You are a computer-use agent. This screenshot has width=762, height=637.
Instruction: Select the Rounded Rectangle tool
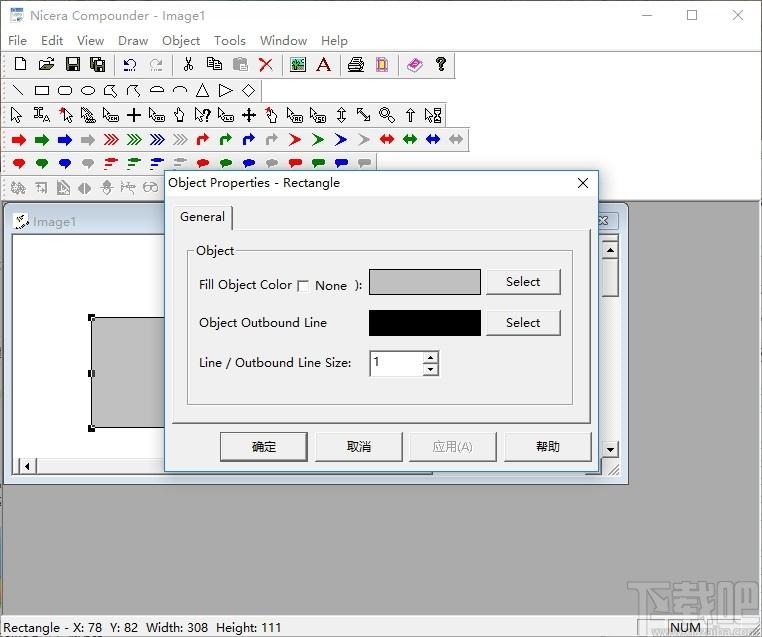tap(65, 90)
